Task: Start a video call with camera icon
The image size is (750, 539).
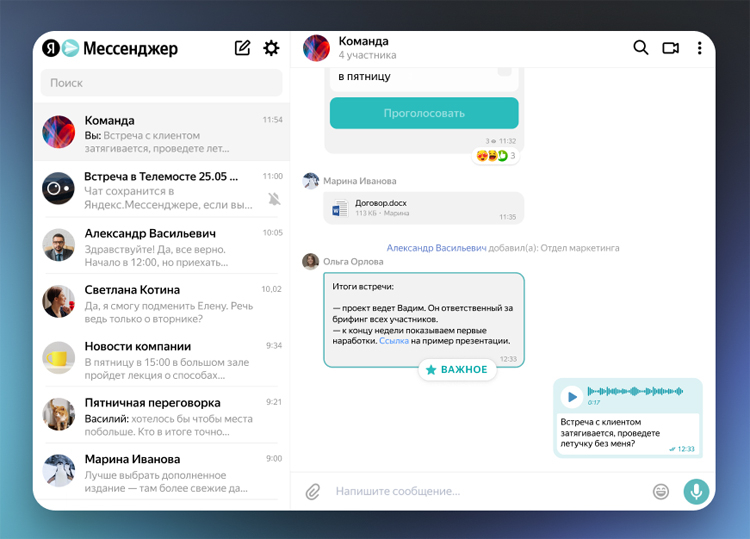Action: (670, 48)
